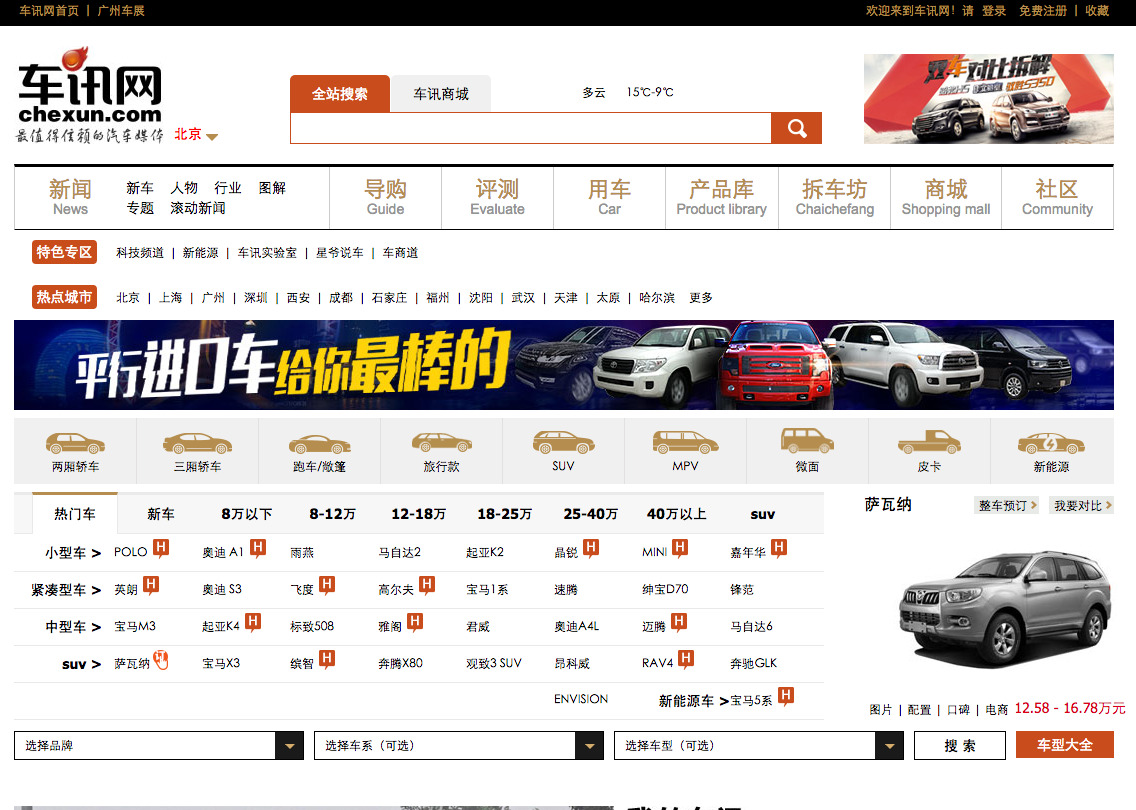
Task: Click the magnifier search button
Action: coord(796,128)
